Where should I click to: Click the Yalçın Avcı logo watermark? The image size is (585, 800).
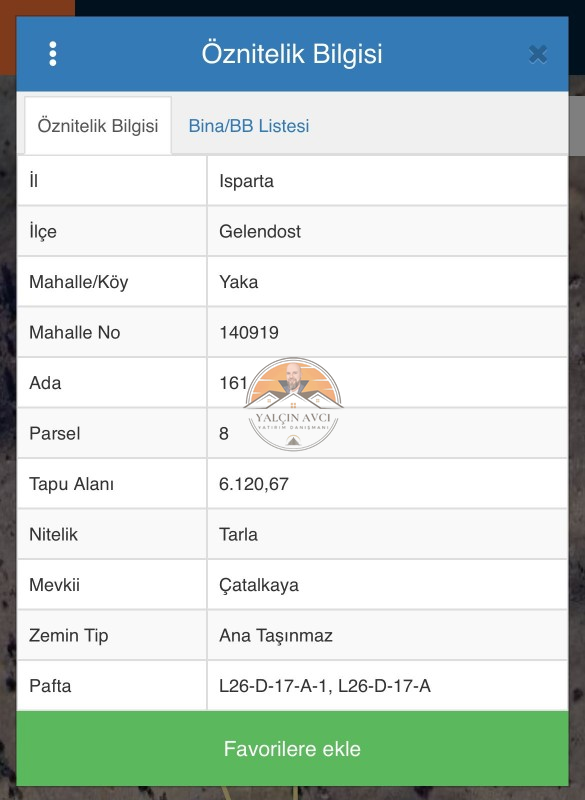(x=293, y=404)
